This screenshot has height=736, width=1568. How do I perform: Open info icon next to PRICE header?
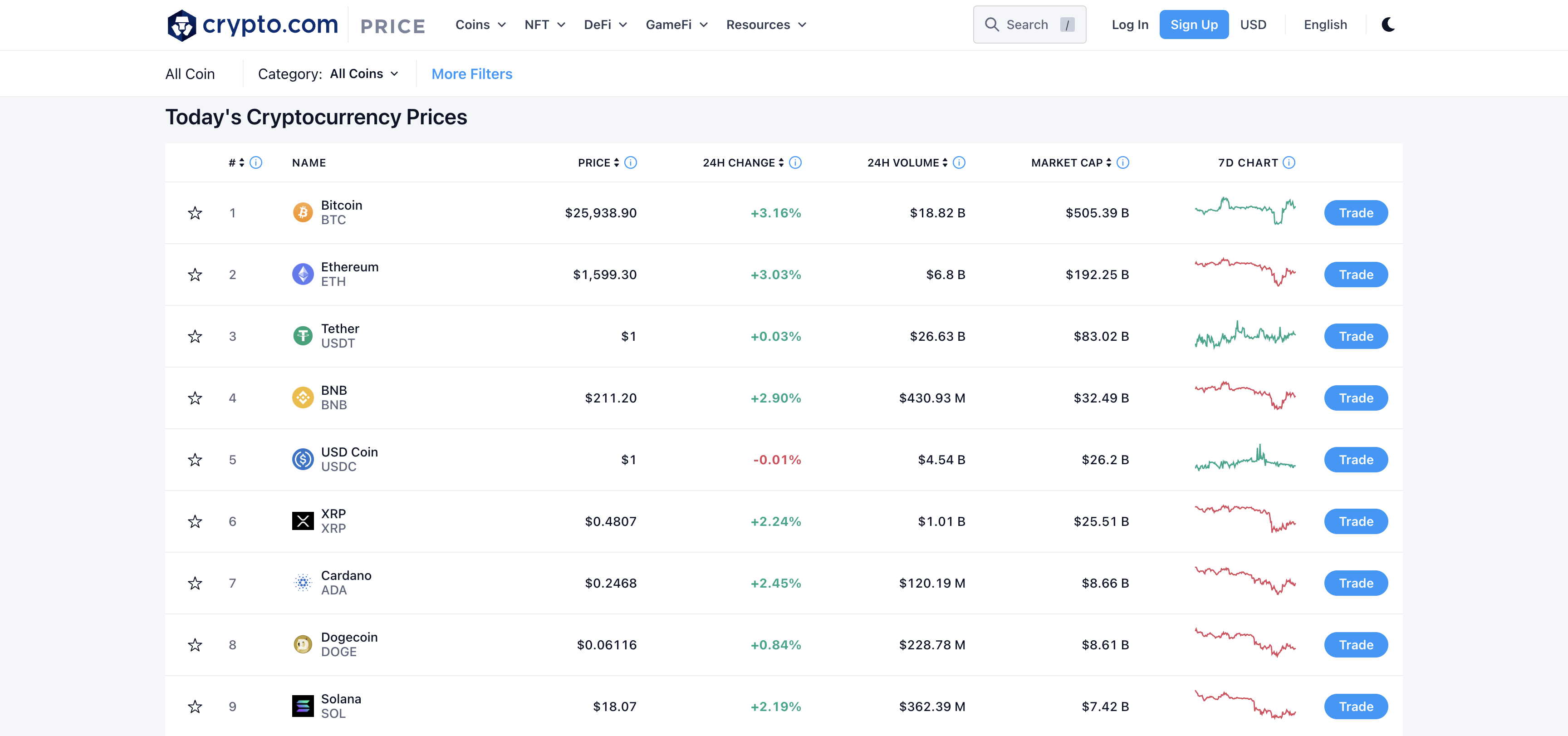(631, 162)
